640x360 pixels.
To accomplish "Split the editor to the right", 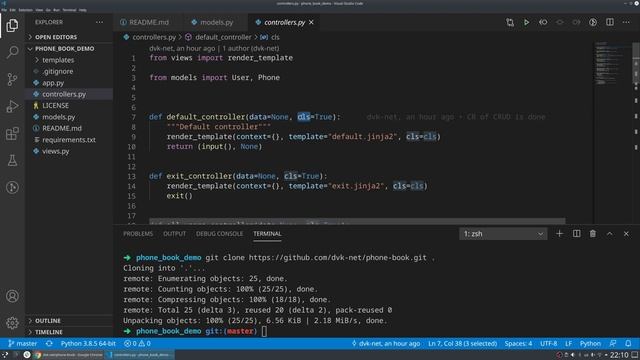I will [609, 22].
